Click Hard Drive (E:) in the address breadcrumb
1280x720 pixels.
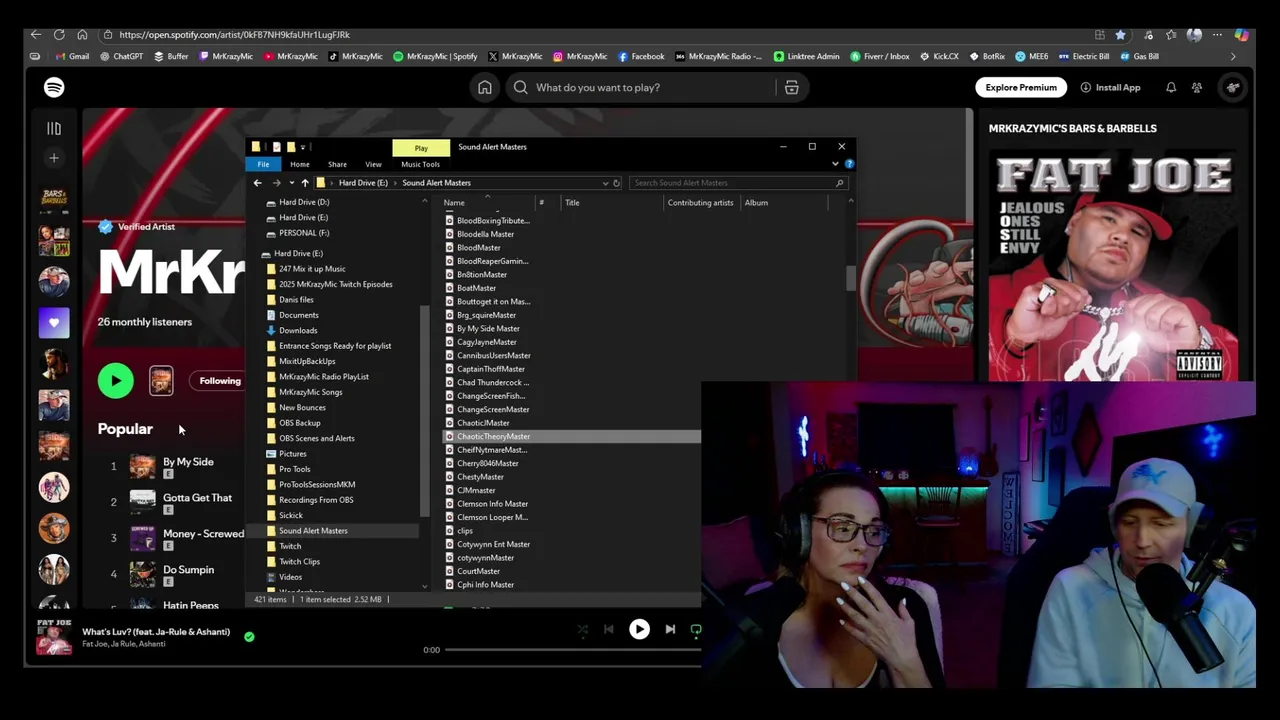(x=363, y=183)
